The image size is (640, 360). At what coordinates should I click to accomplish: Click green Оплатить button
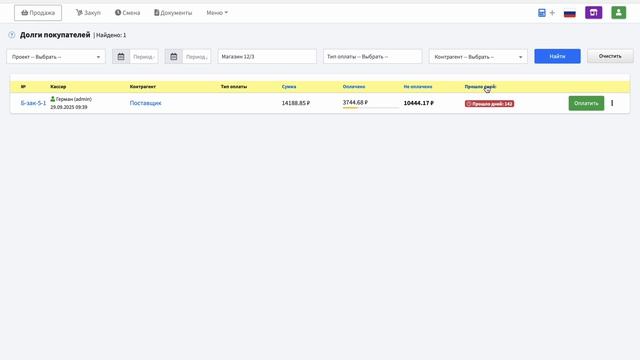(x=586, y=103)
